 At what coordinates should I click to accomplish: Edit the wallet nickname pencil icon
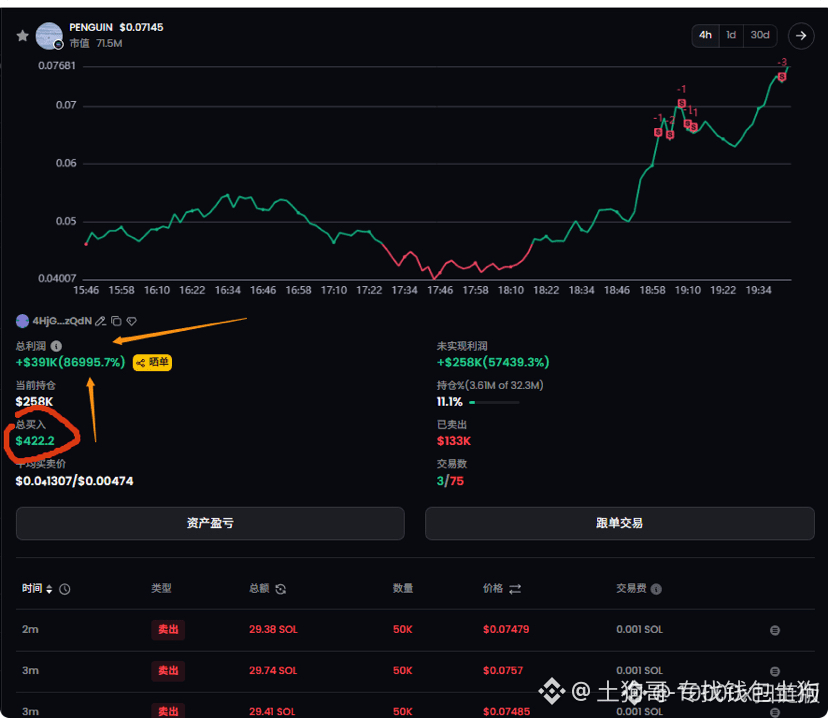pyautogui.click(x=100, y=321)
